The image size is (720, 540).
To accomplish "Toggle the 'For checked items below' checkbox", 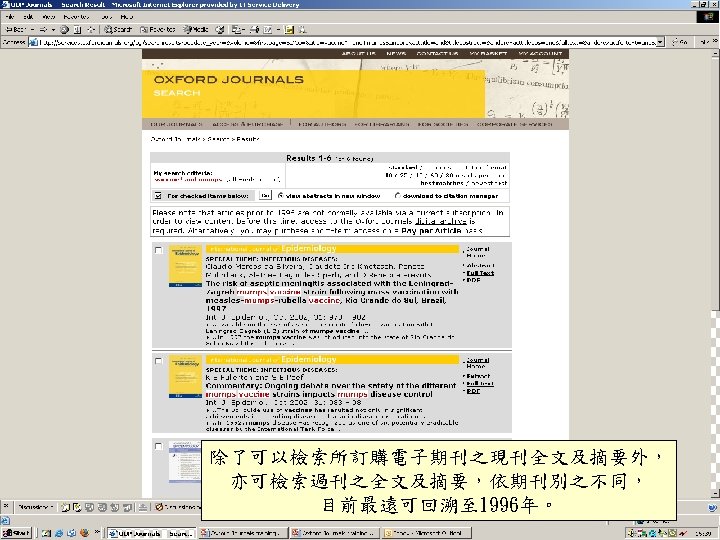I will 158,196.
